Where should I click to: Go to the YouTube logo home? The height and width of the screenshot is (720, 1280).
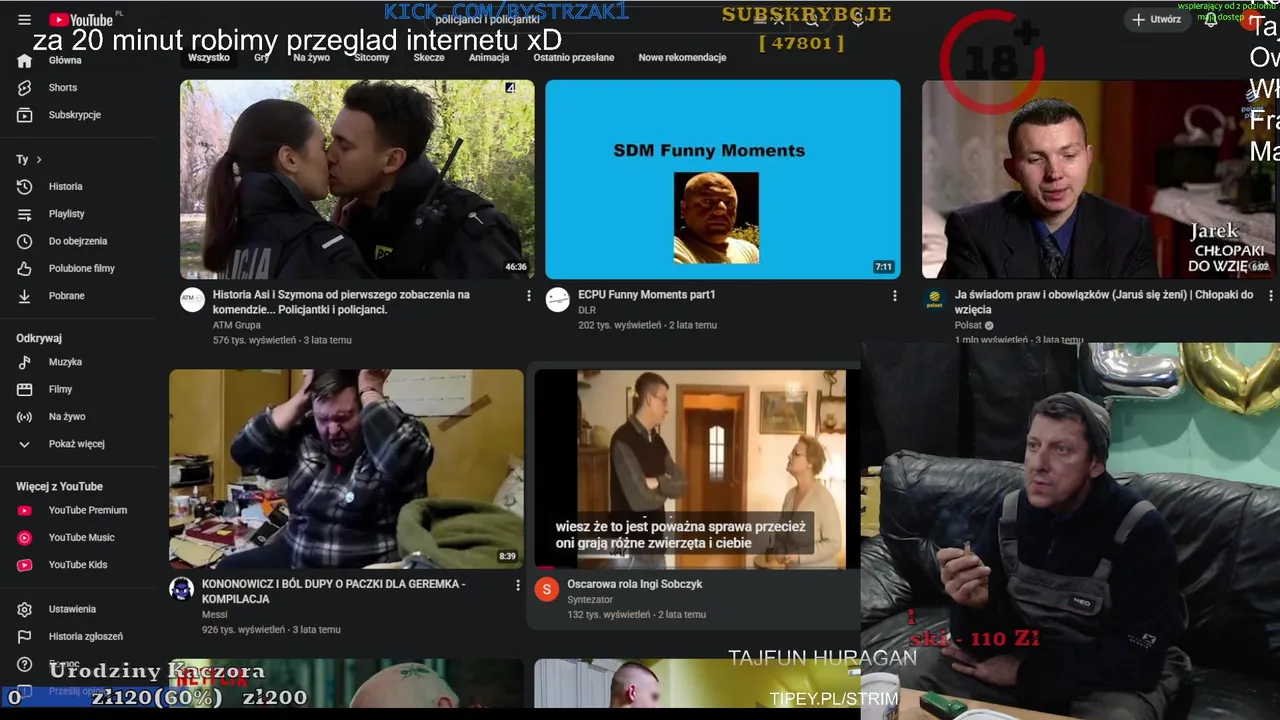coord(80,20)
